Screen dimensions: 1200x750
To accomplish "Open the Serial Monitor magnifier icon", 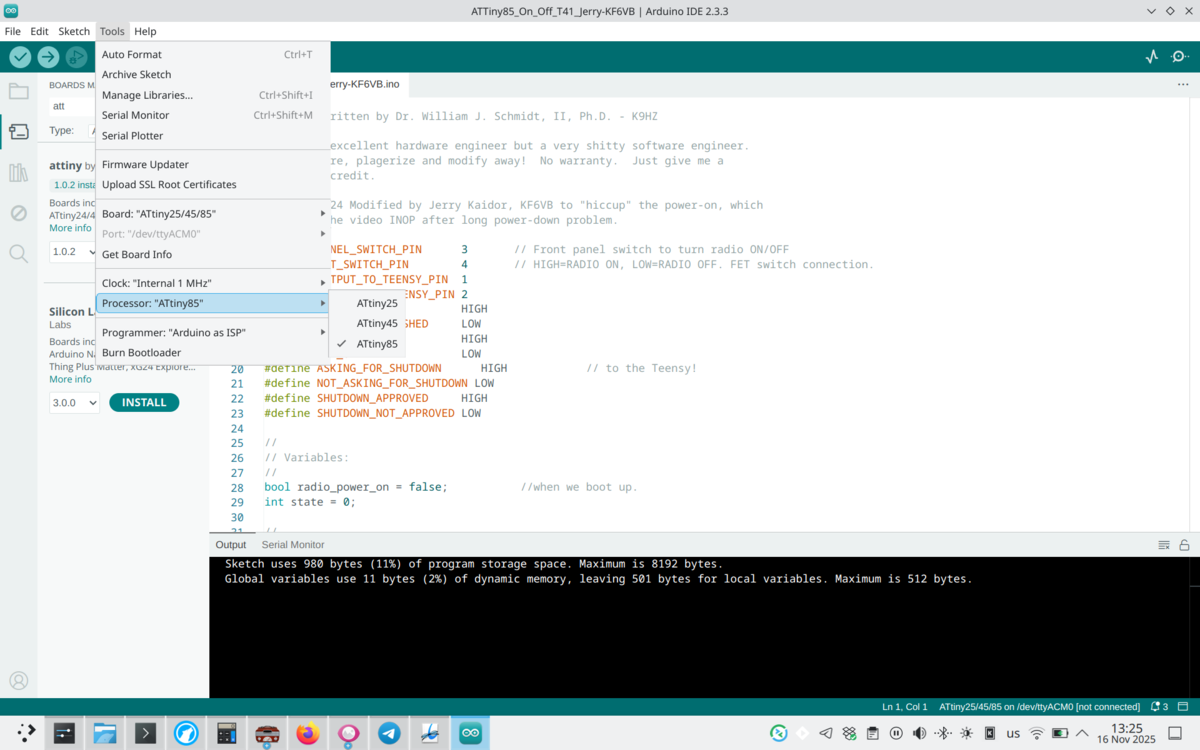I will point(1180,57).
